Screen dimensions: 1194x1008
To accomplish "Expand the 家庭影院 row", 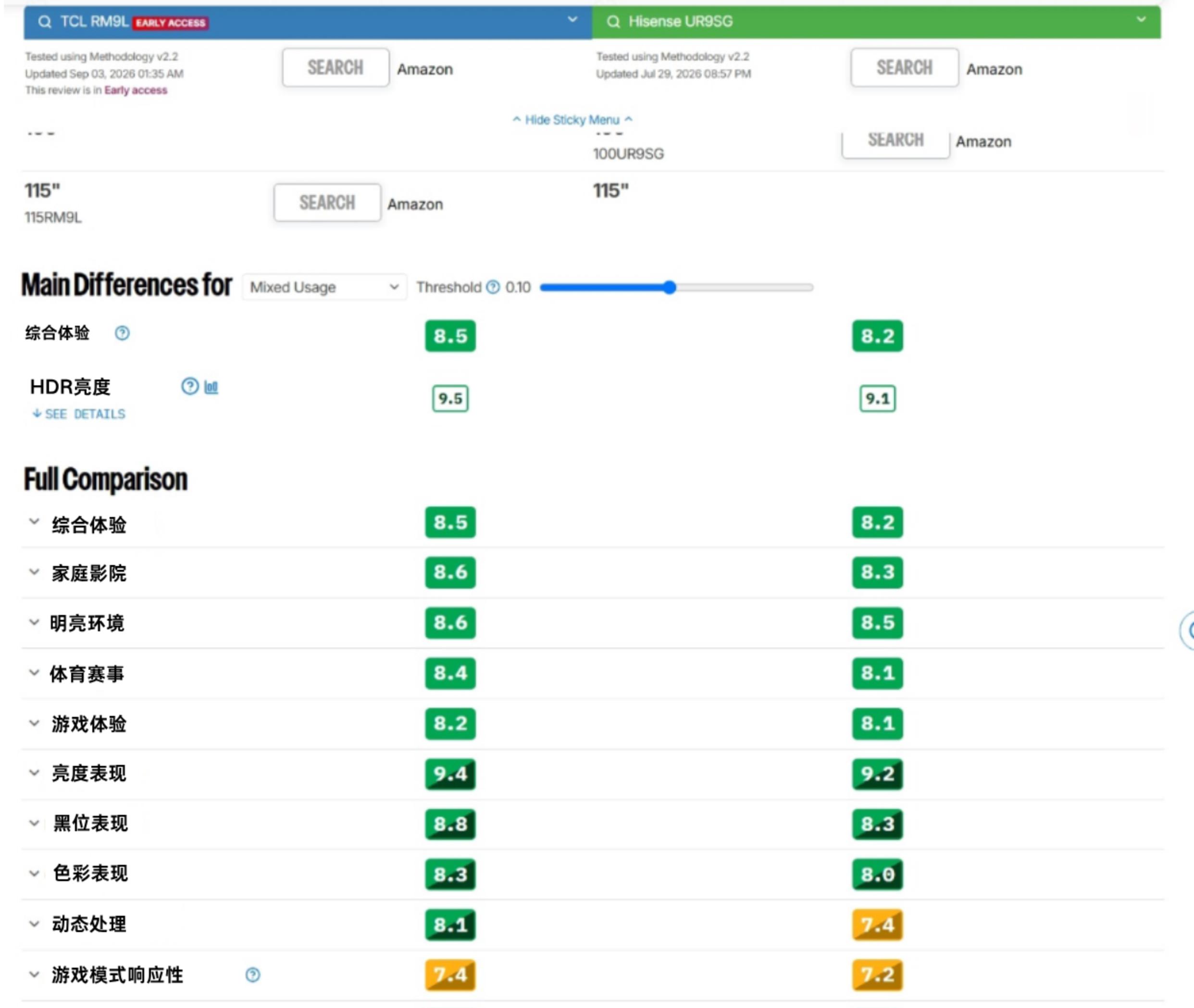I will pyautogui.click(x=34, y=572).
